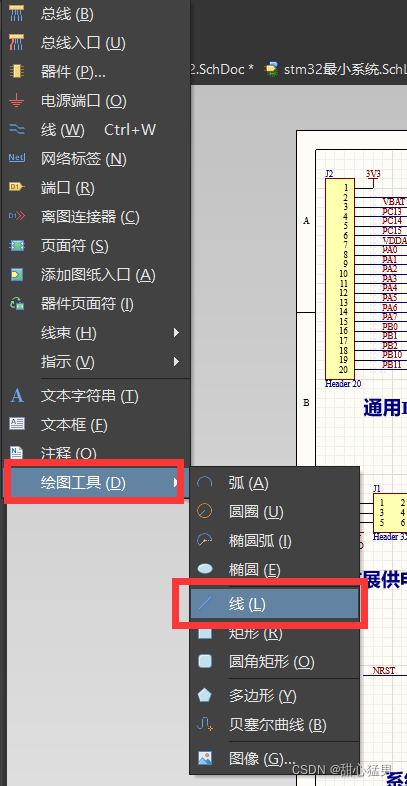
Task: Click the Image (图像) picture icon
Action: [205, 758]
